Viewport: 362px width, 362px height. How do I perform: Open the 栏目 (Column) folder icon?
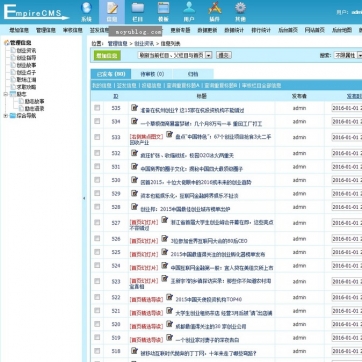138,8
